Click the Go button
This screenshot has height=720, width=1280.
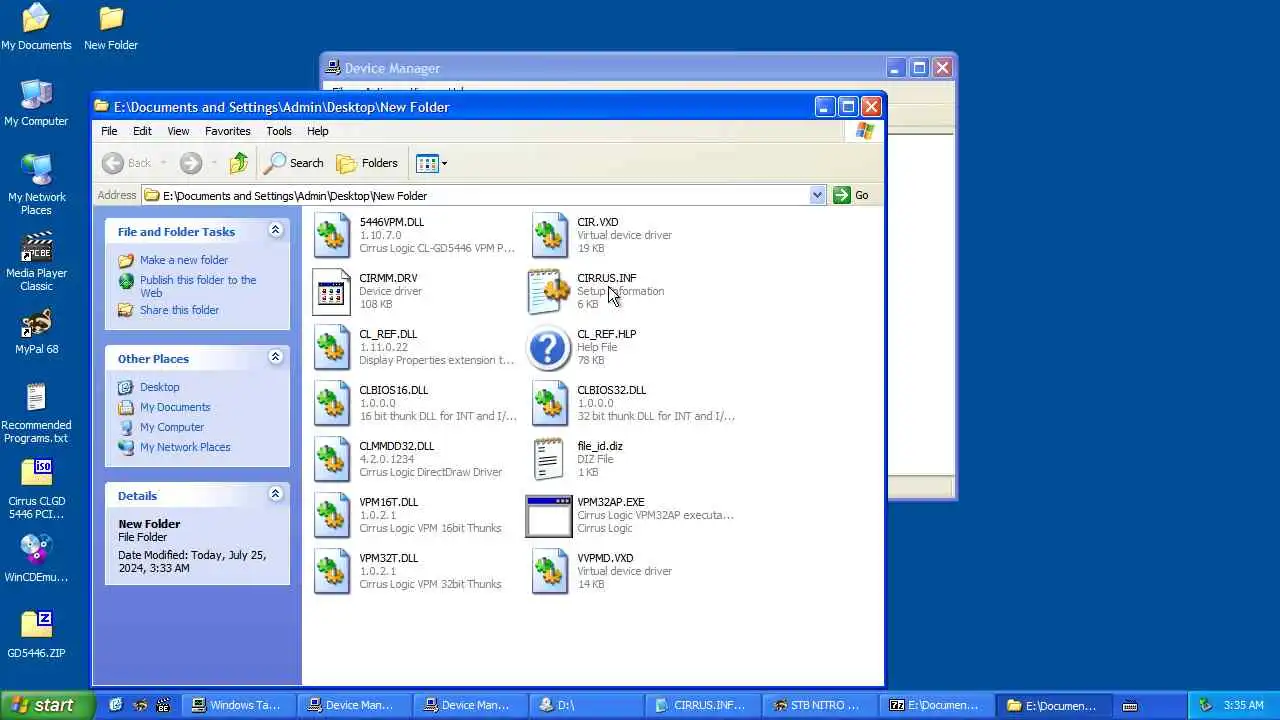pos(851,195)
